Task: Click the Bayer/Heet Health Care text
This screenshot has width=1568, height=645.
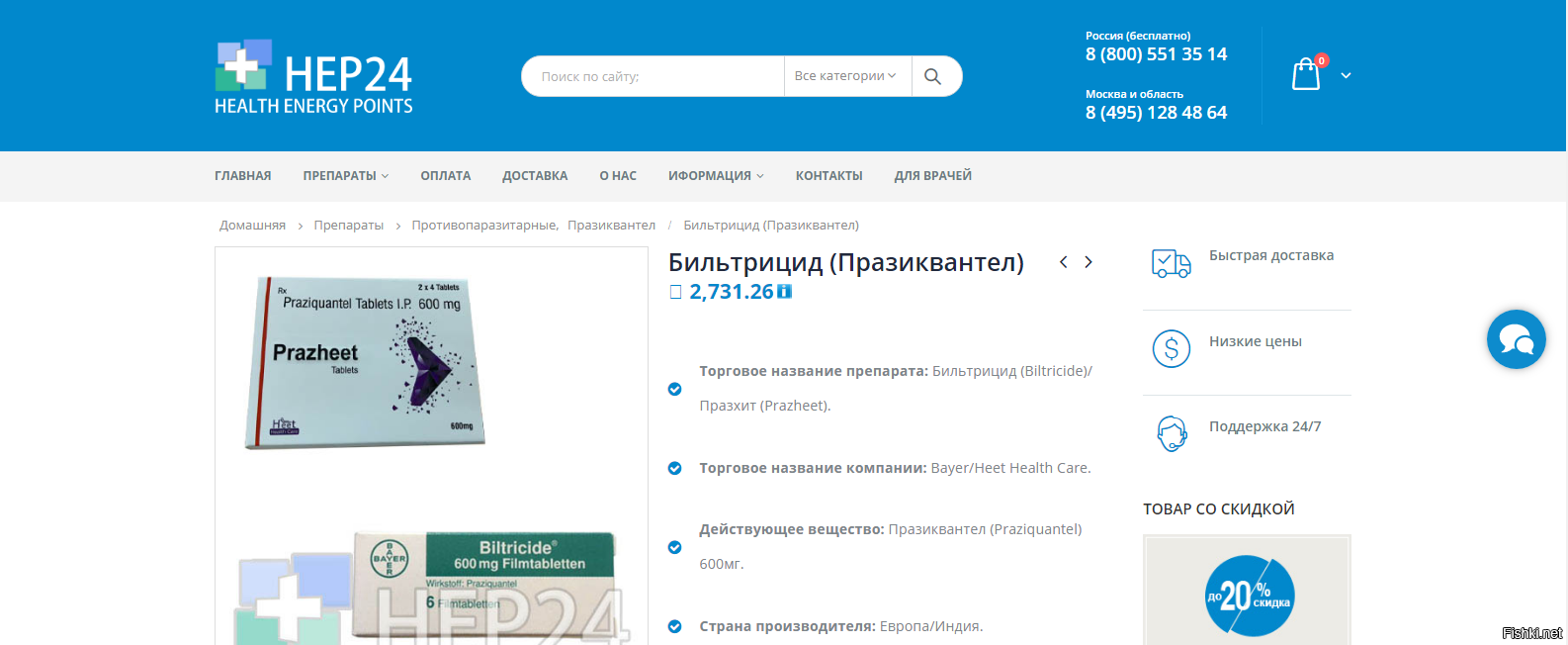Action: point(1011,468)
